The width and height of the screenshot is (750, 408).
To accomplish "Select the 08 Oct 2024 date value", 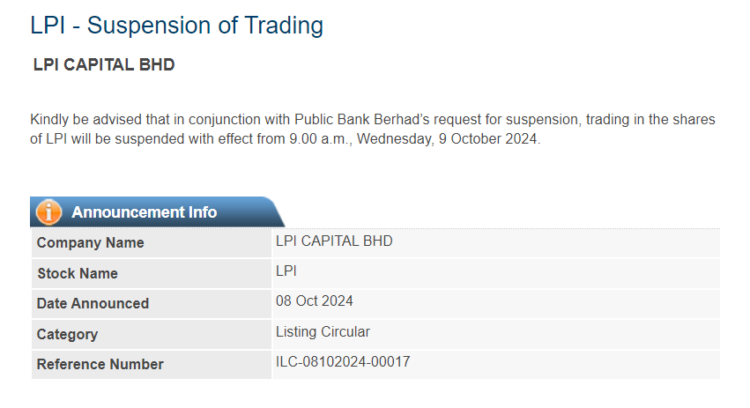I will (314, 301).
